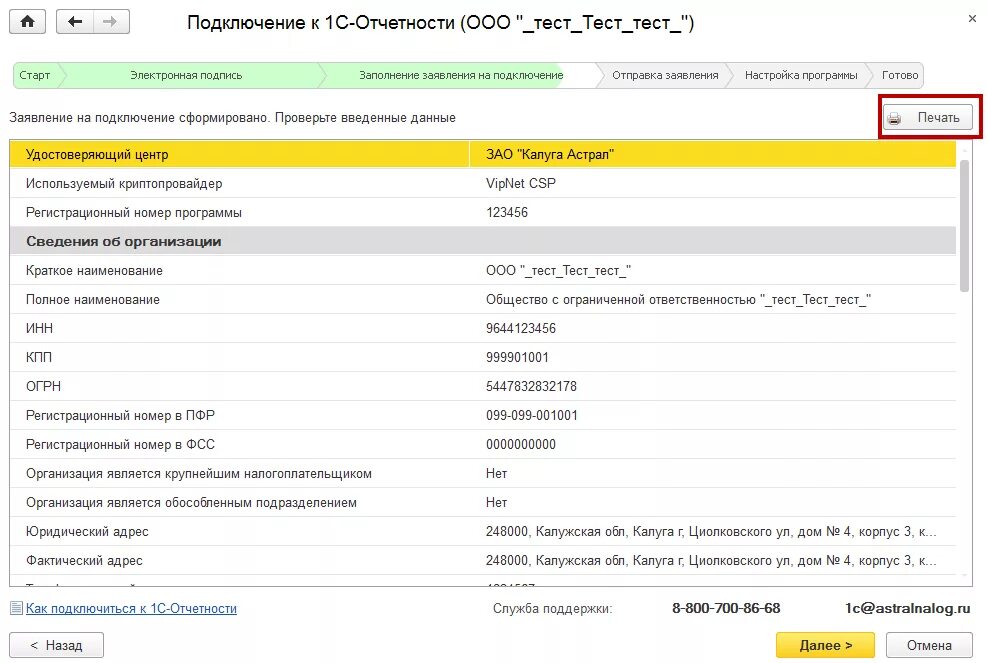Switch to the Электронная подпись step
This screenshot has width=988, height=663.
click(x=186, y=75)
